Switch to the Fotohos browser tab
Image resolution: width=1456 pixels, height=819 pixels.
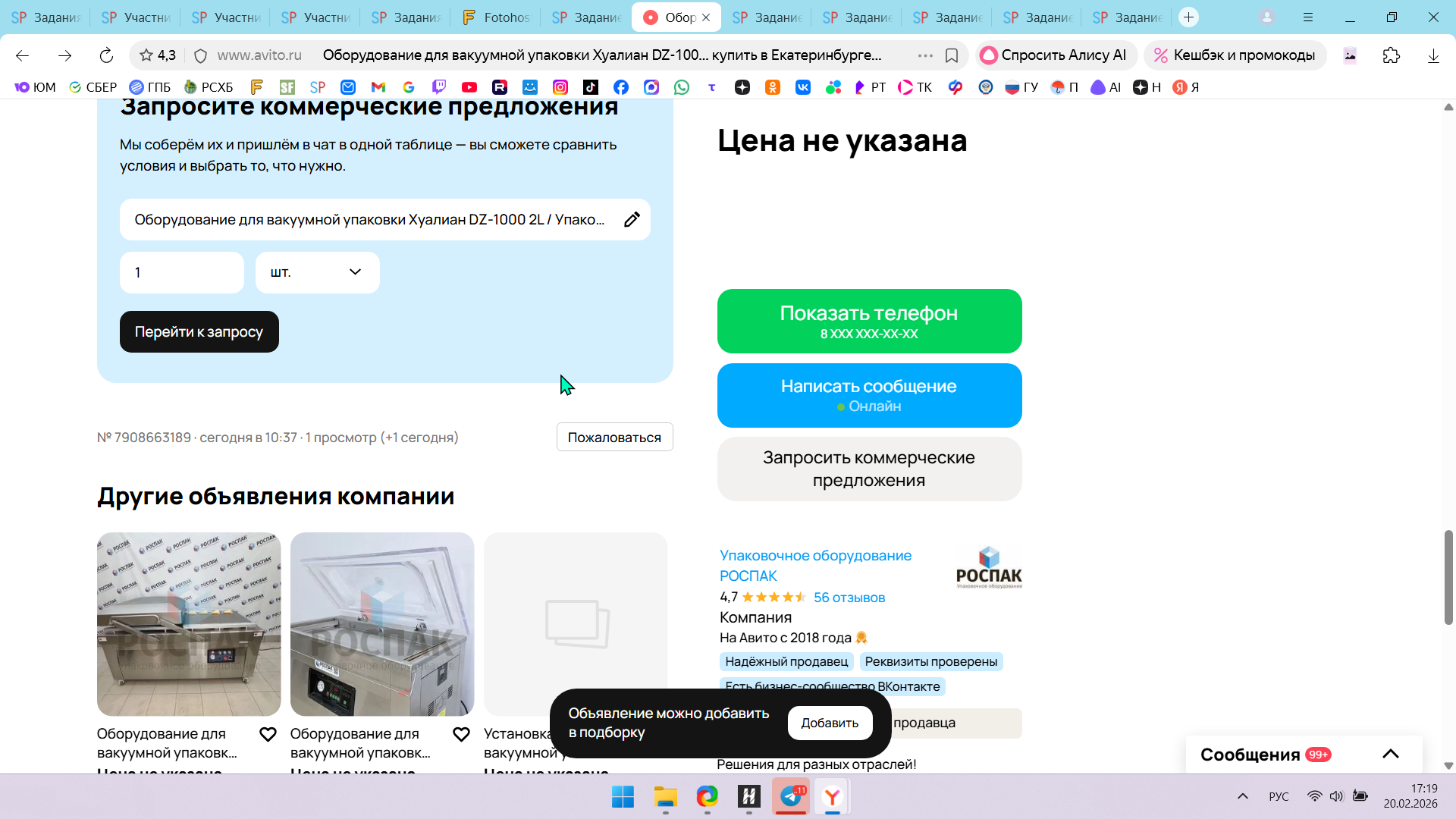click(497, 17)
